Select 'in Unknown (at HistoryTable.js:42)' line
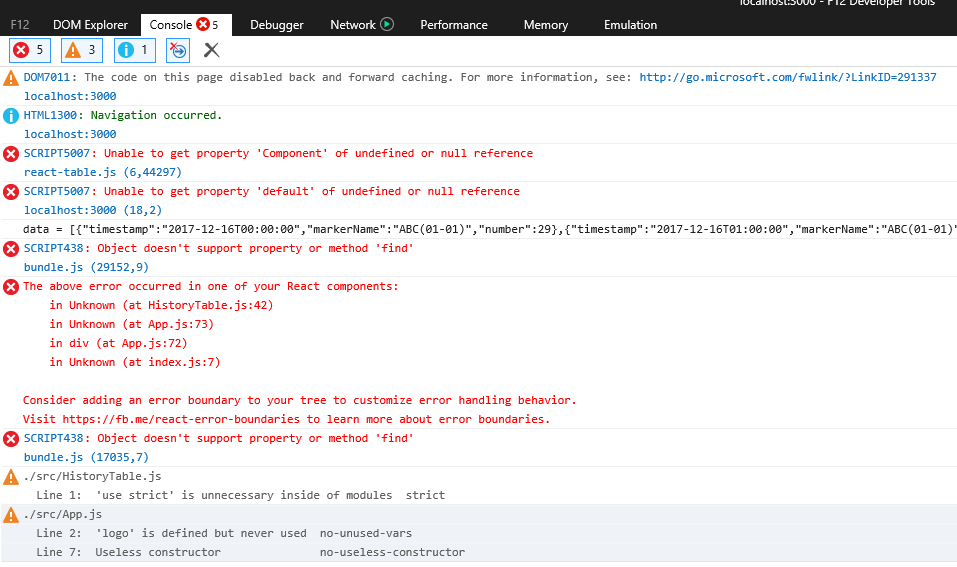 click(161, 305)
